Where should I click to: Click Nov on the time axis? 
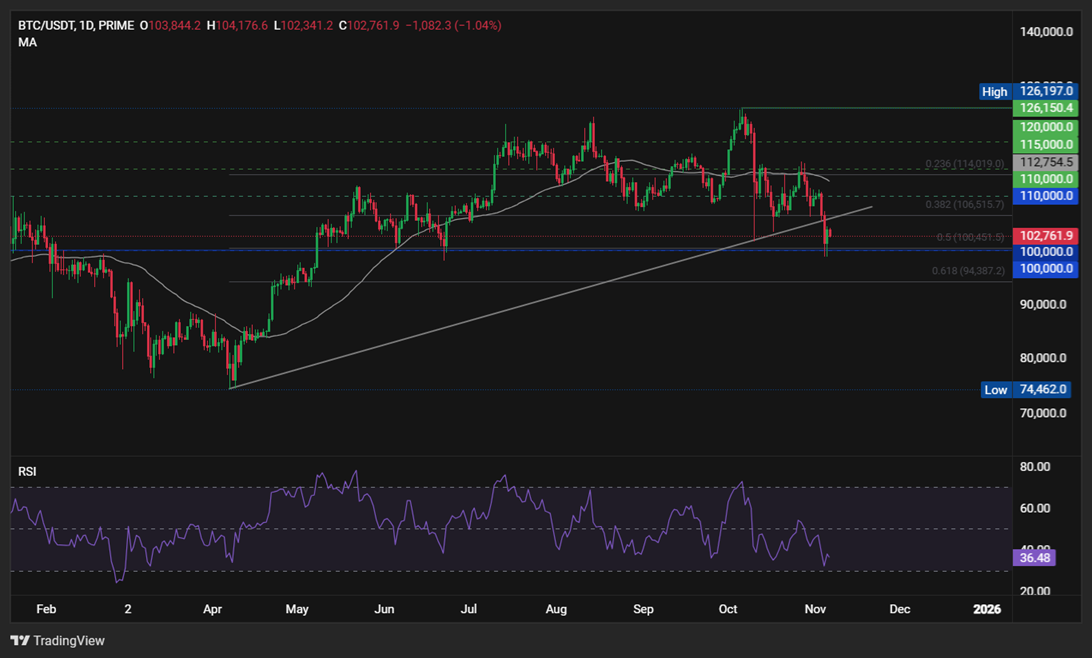point(815,608)
